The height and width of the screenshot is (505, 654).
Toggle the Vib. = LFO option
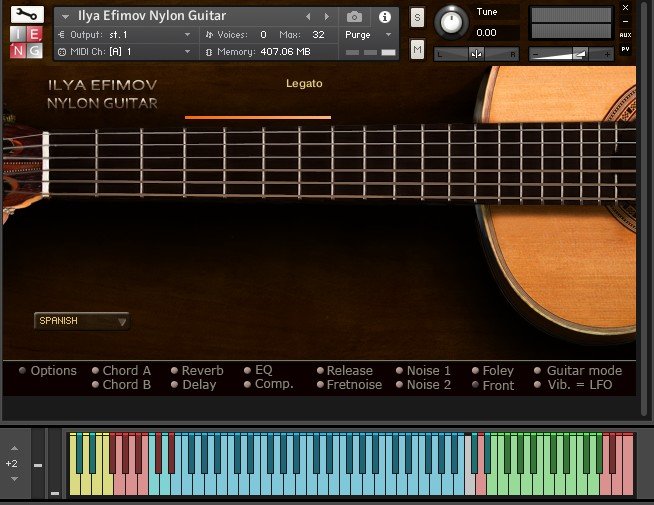click(537, 384)
